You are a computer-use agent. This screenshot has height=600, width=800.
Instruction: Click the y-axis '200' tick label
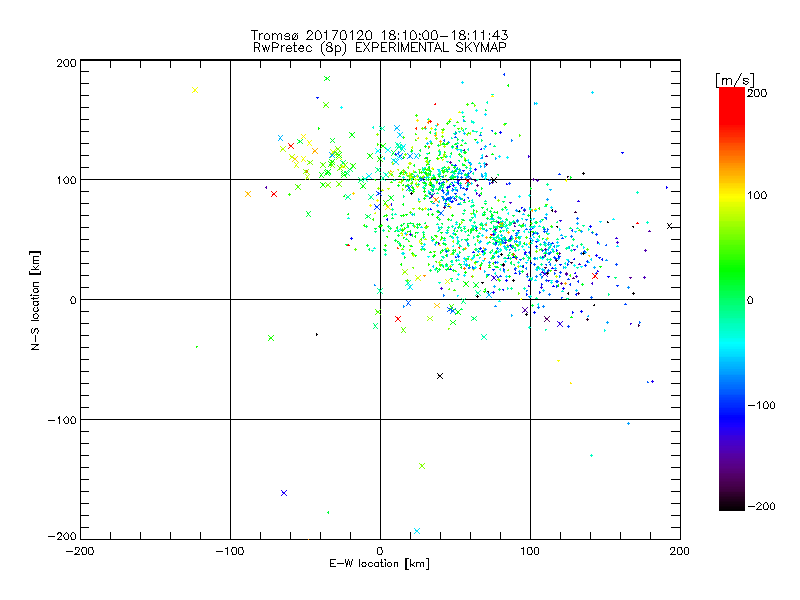[x=66, y=63]
